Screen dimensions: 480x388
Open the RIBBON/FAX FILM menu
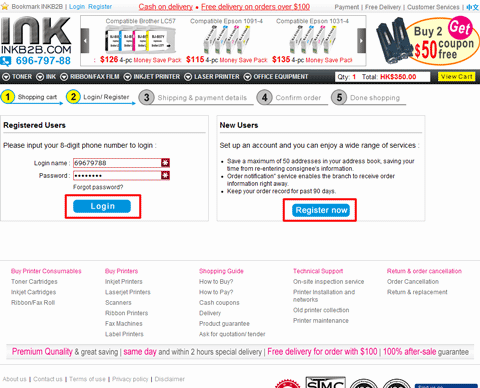[89, 77]
